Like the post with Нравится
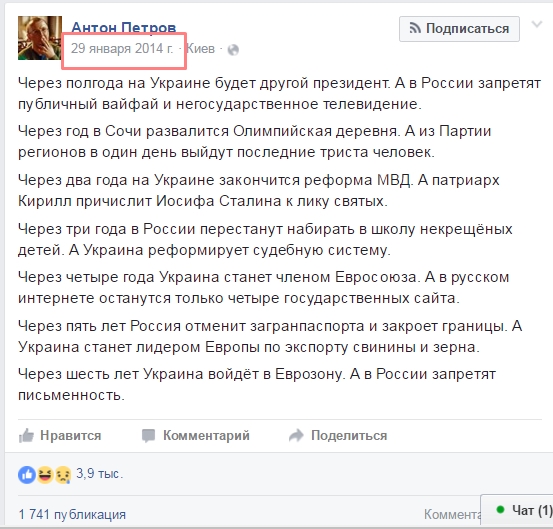This screenshot has width=553, height=529. click(60, 436)
